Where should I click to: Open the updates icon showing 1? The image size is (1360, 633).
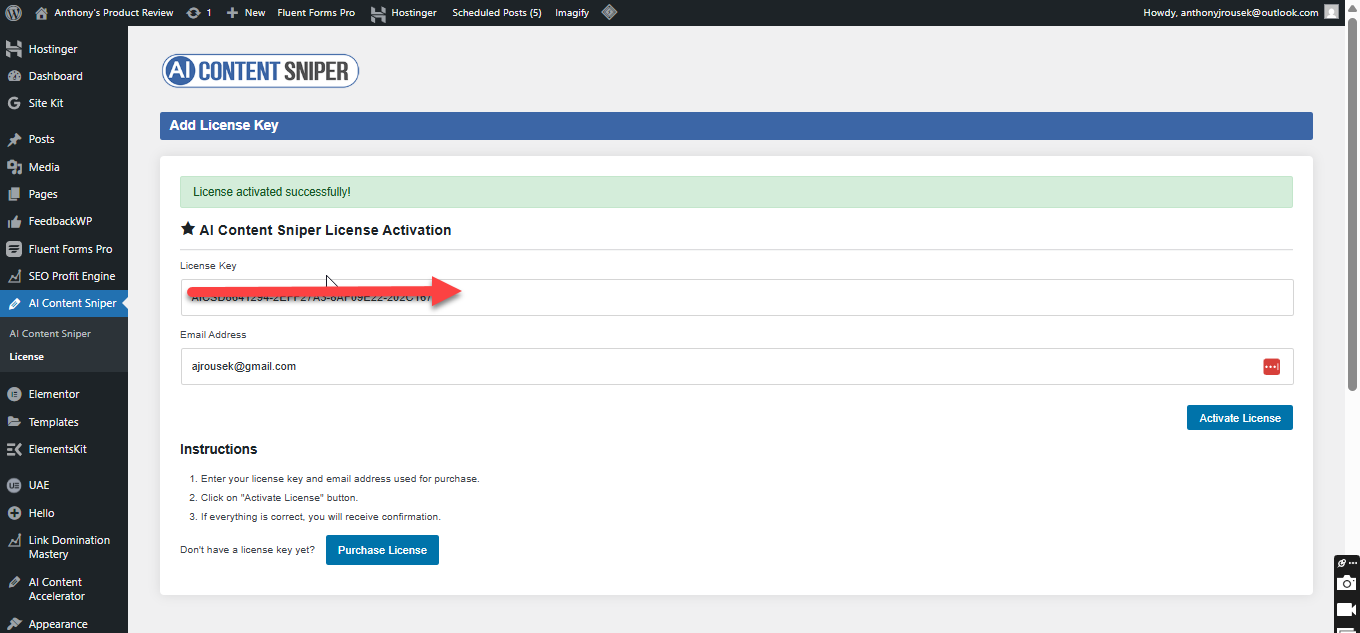tap(198, 13)
